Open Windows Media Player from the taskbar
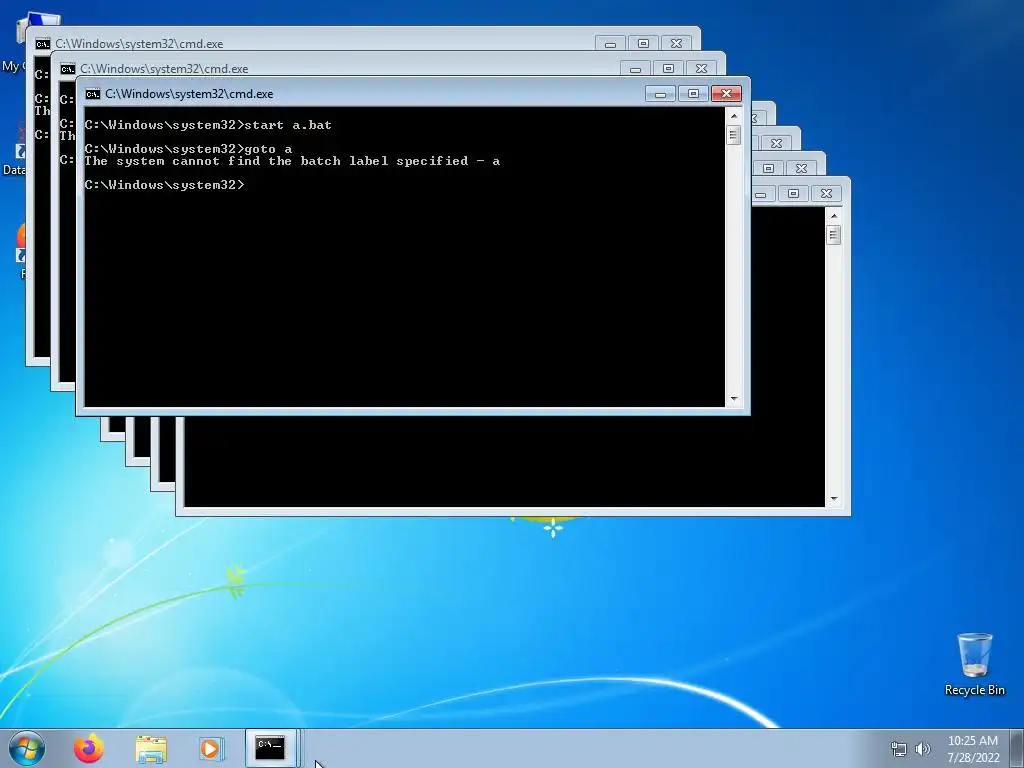This screenshot has height=768, width=1024. pos(211,749)
